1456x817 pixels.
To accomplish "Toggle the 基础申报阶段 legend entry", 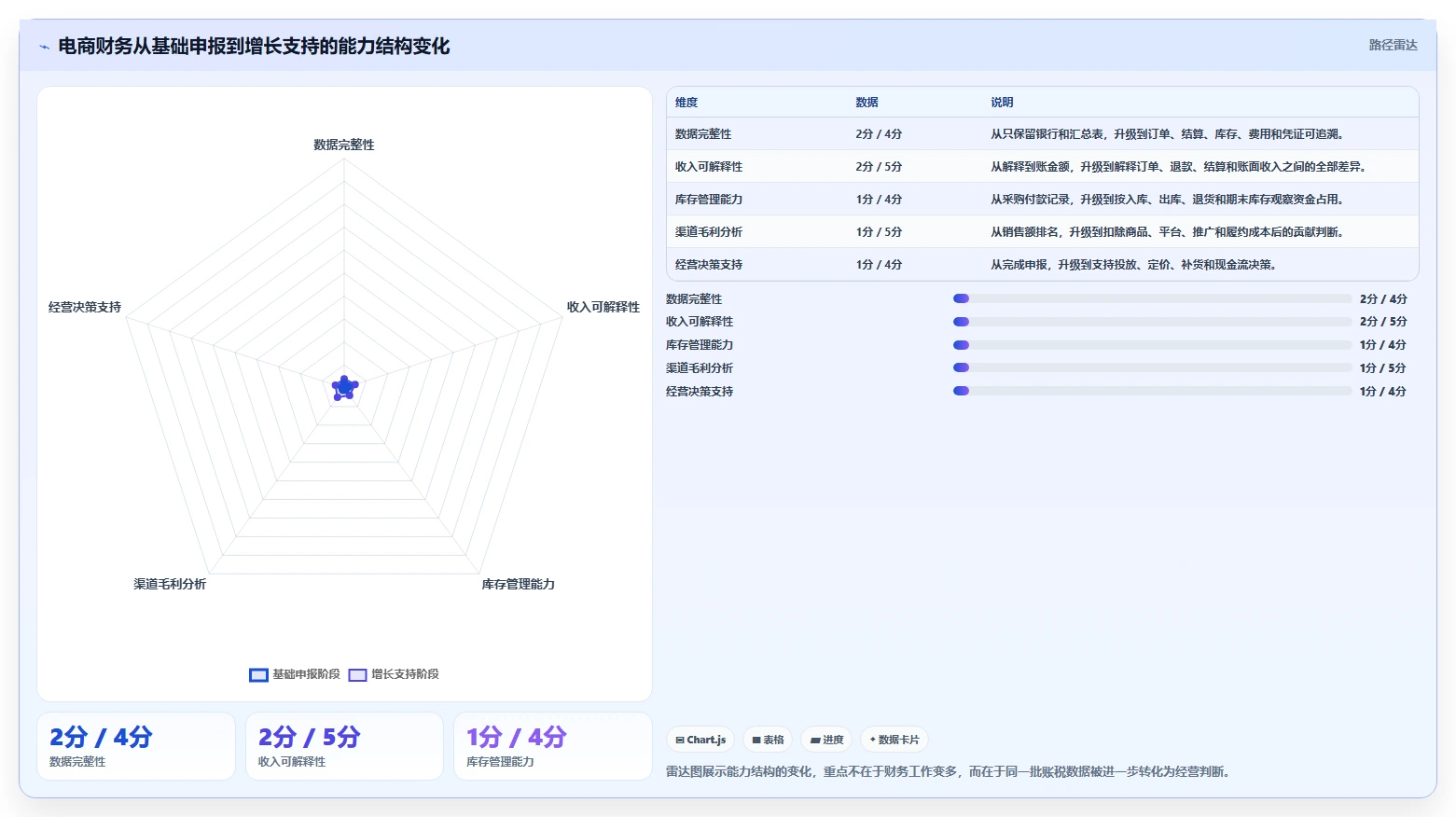I will (295, 674).
